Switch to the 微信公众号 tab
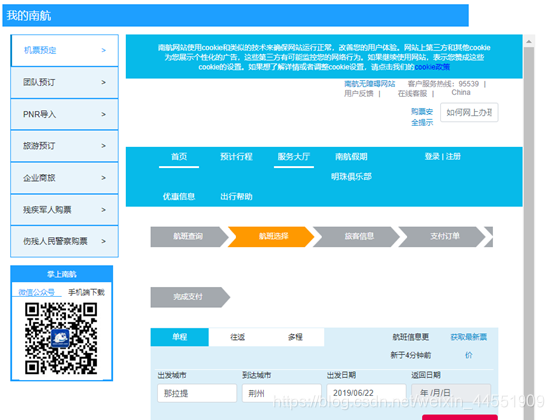The image size is (554, 420). 37,292
